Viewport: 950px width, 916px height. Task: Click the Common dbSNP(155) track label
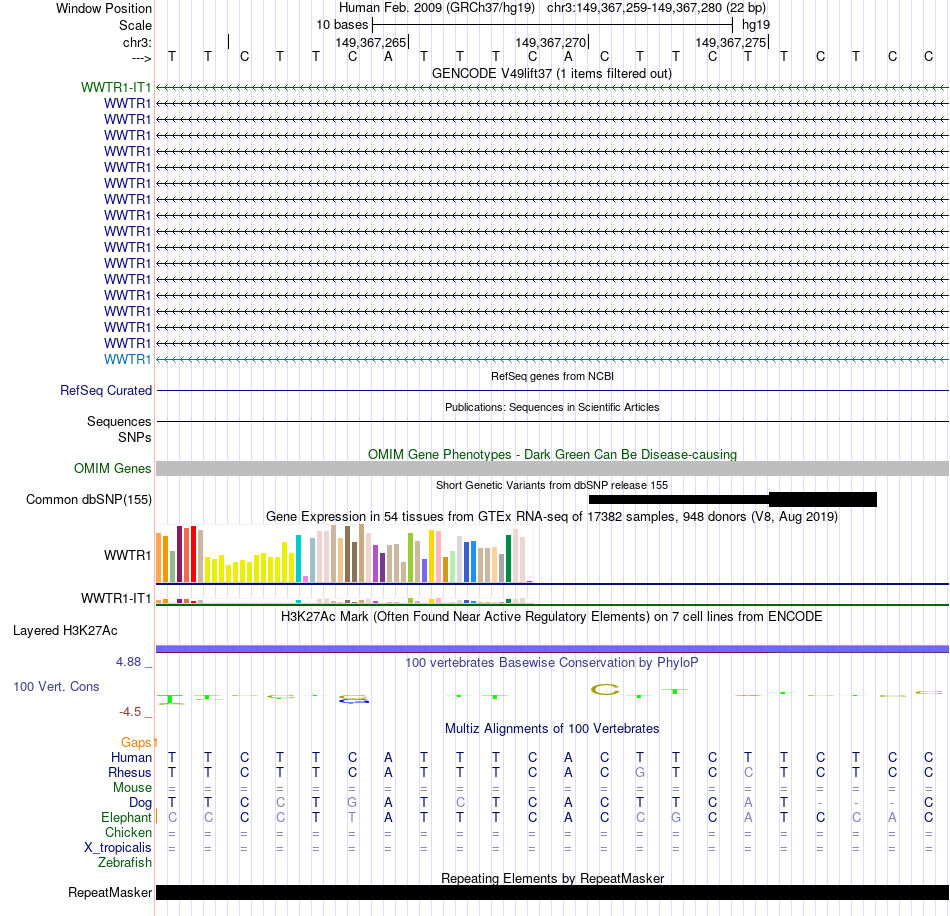click(x=88, y=499)
